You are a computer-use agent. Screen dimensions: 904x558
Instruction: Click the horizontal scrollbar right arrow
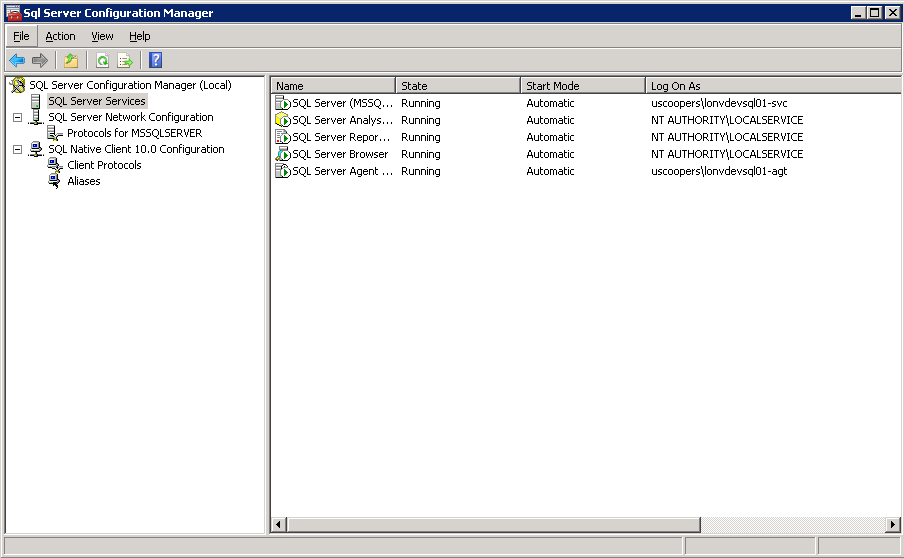point(892,525)
